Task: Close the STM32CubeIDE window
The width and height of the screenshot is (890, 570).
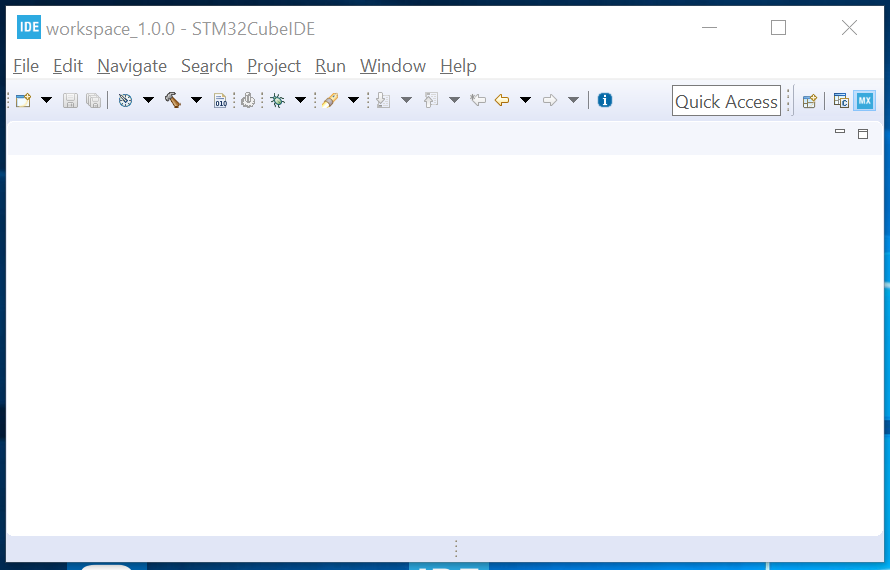Action: coord(849,27)
